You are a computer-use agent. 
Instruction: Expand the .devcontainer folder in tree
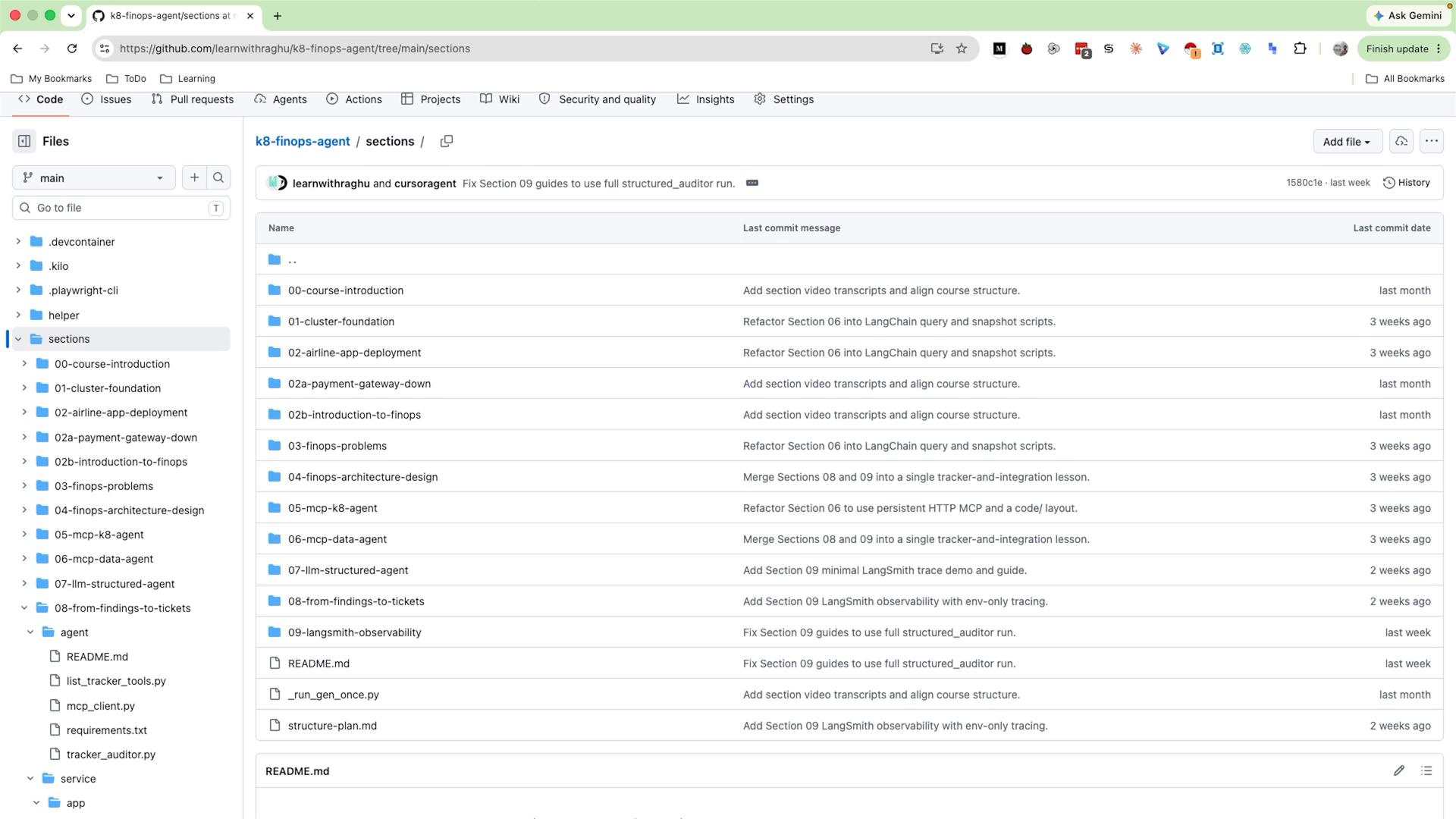[18, 242]
